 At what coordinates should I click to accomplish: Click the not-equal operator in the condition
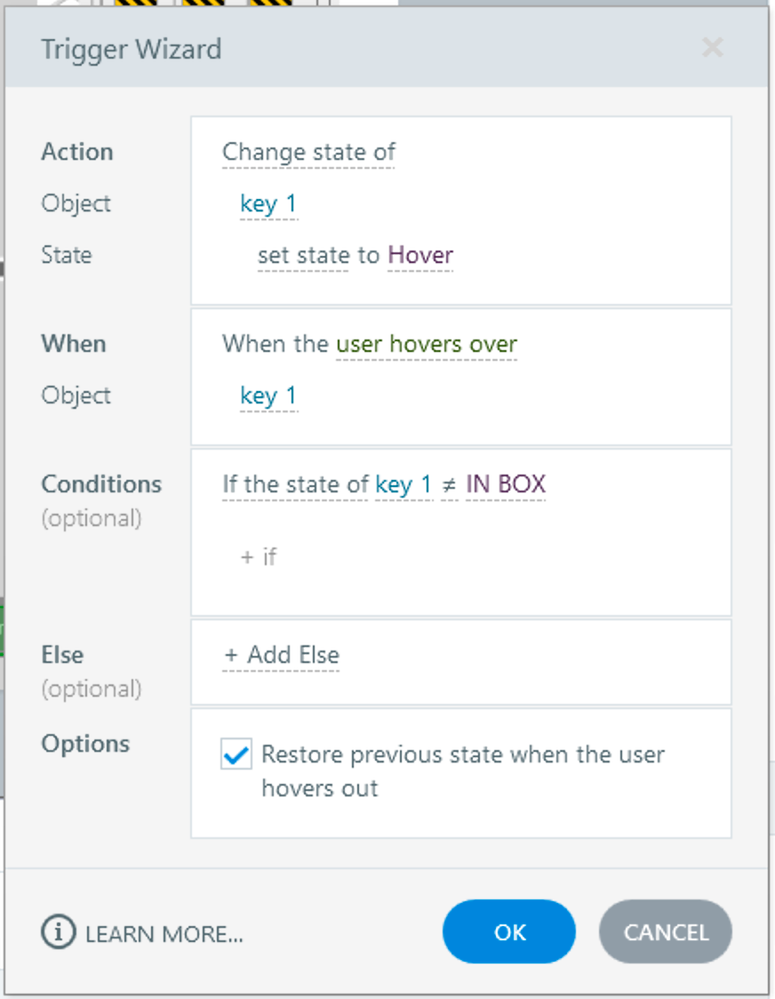449,486
